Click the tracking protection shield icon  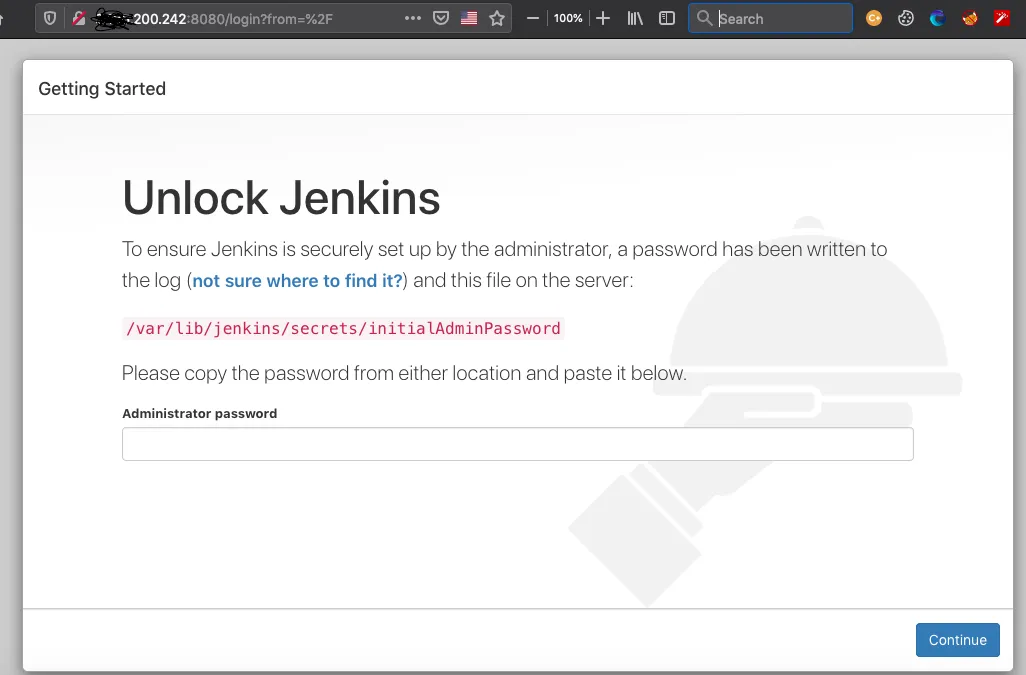(x=49, y=18)
